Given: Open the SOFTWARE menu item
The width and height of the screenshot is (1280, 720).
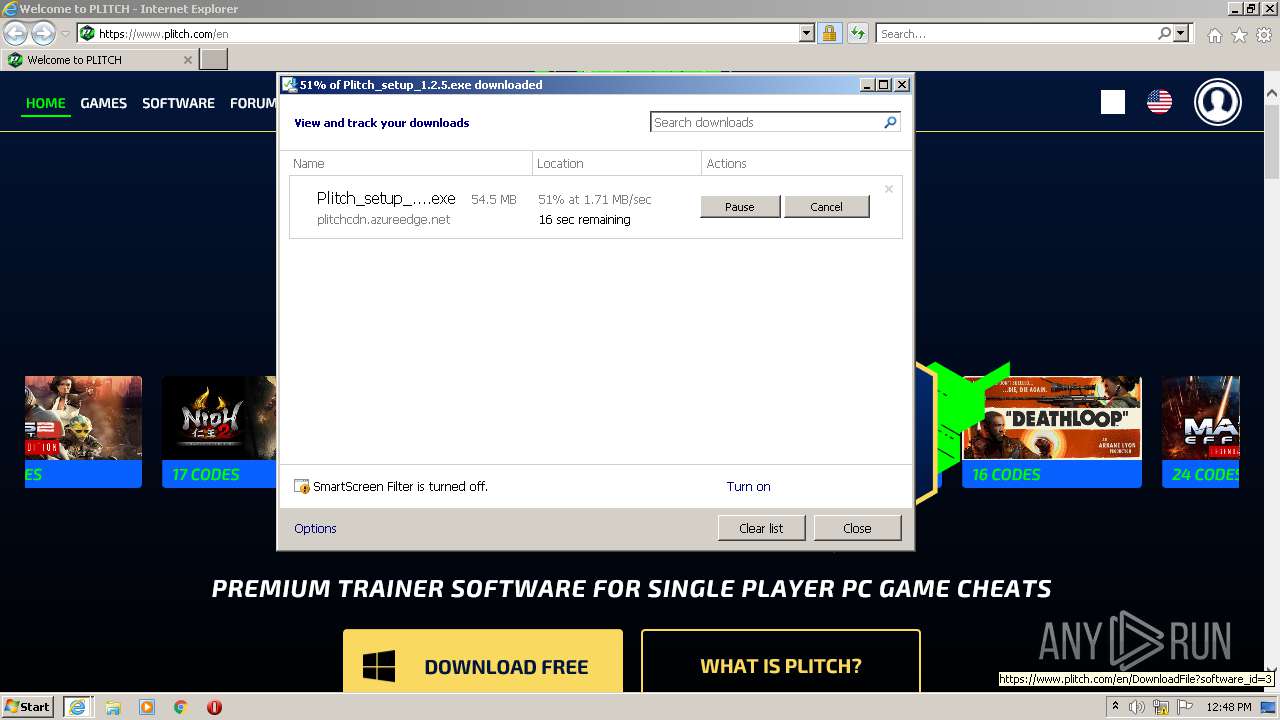Looking at the screenshot, I should tap(178, 103).
